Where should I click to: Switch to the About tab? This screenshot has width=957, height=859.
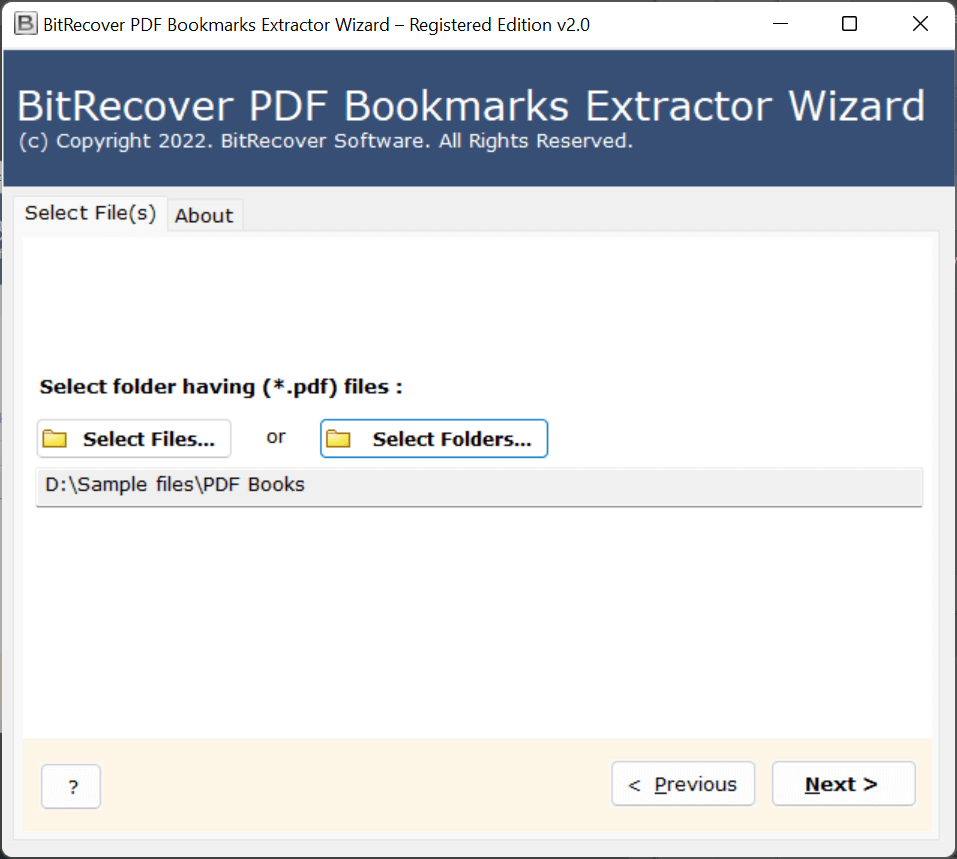(204, 215)
